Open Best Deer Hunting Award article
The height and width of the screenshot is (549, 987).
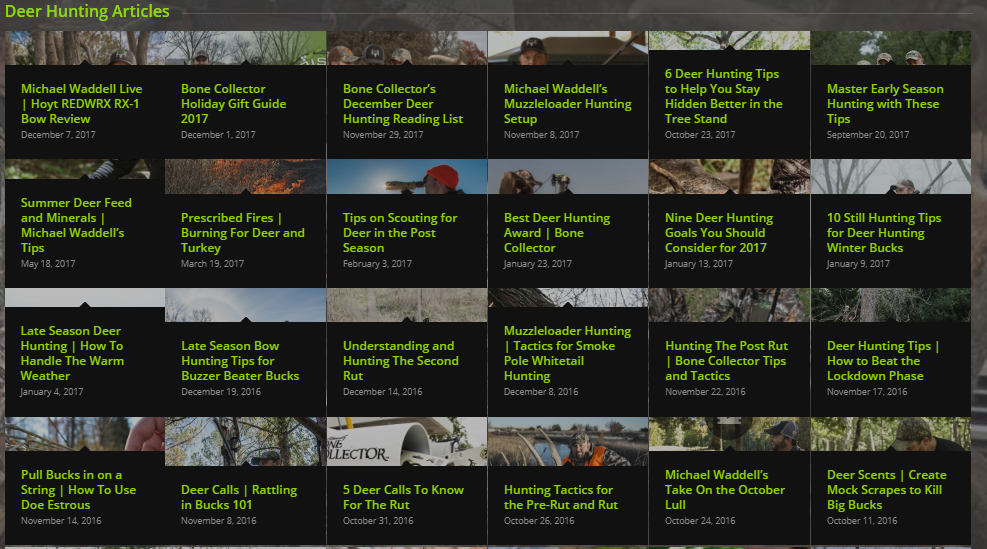click(x=556, y=233)
